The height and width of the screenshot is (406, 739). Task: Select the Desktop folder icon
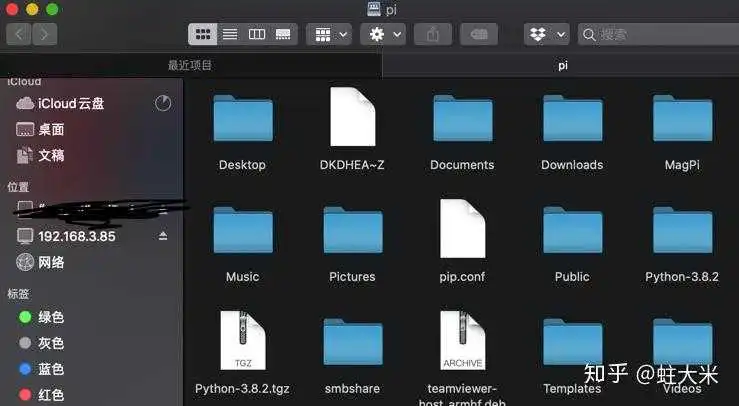tap(243, 118)
